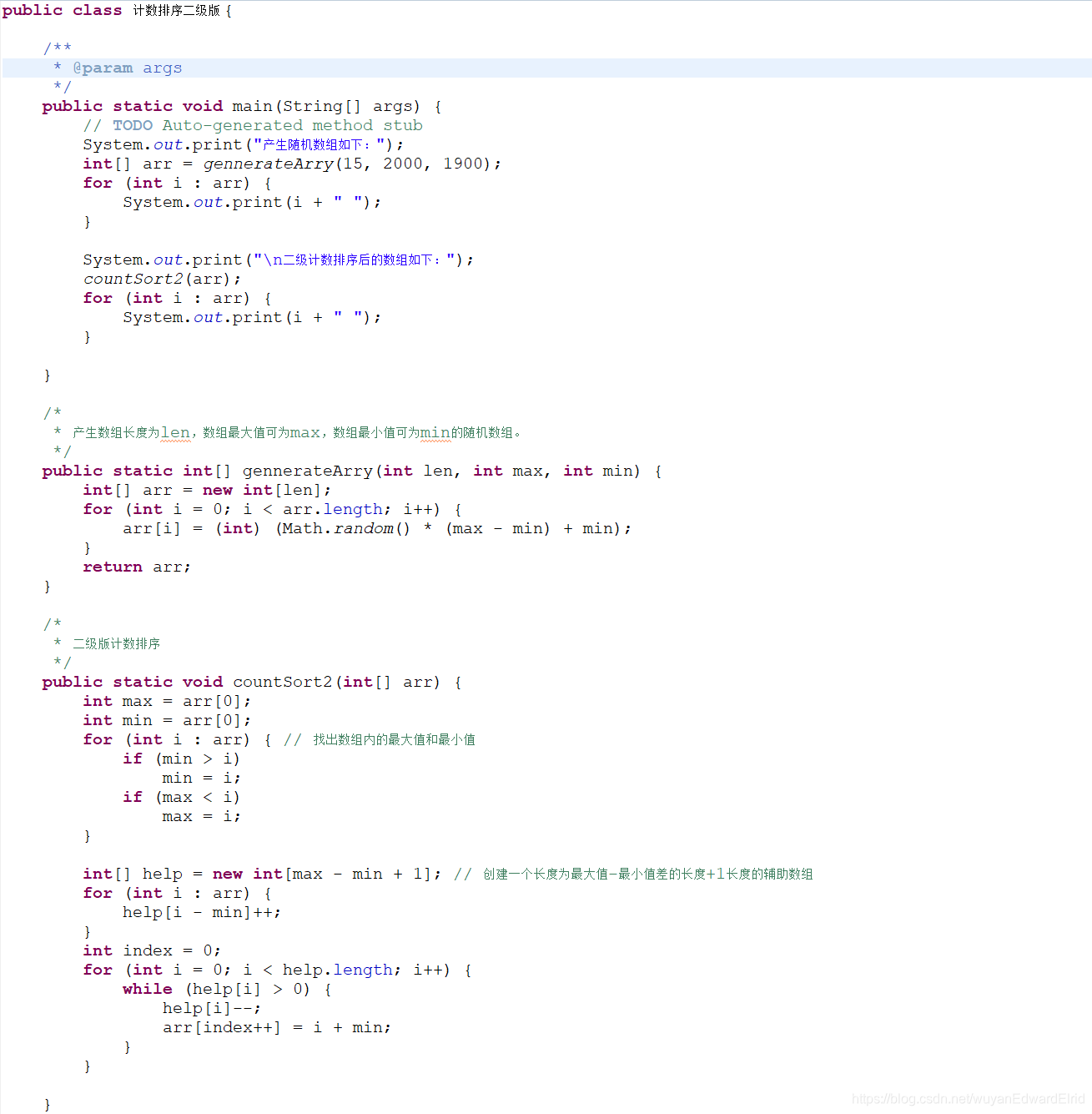This screenshot has height=1114, width=1092.
Task: Click the comment "产生数组长度为len" line
Action: pyautogui.click(x=288, y=432)
